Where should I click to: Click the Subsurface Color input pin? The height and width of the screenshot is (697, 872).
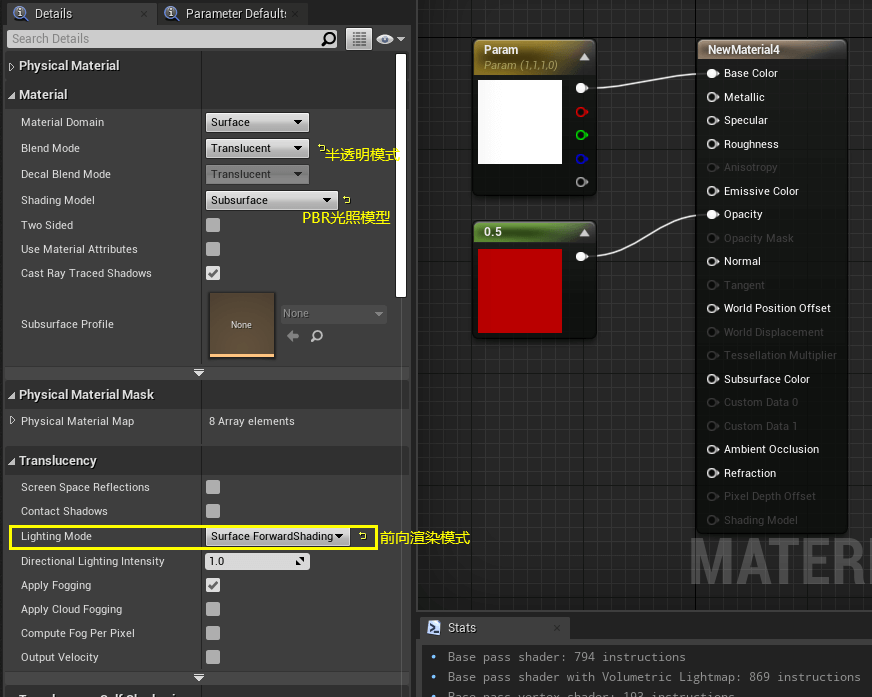712,379
